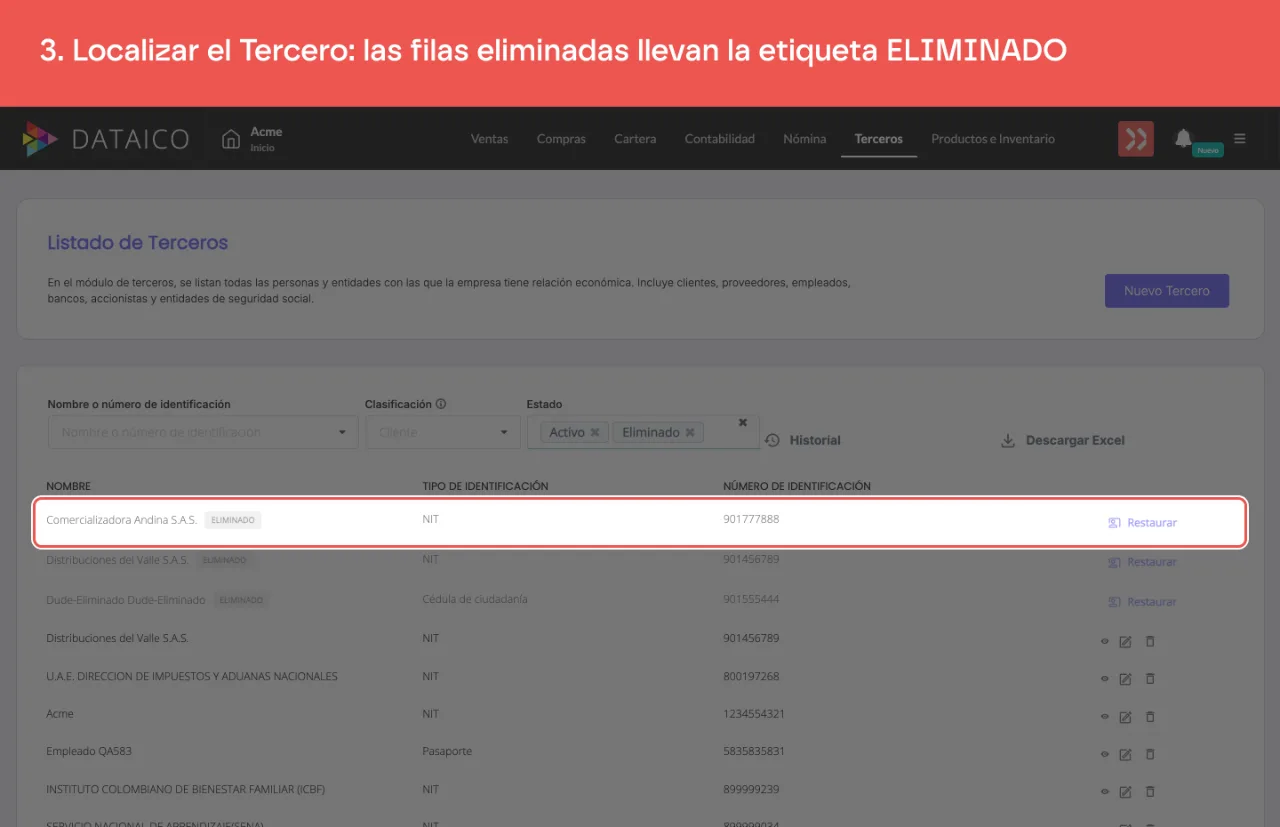
Task: Remove the Activo filter tag
Action: coord(594,432)
